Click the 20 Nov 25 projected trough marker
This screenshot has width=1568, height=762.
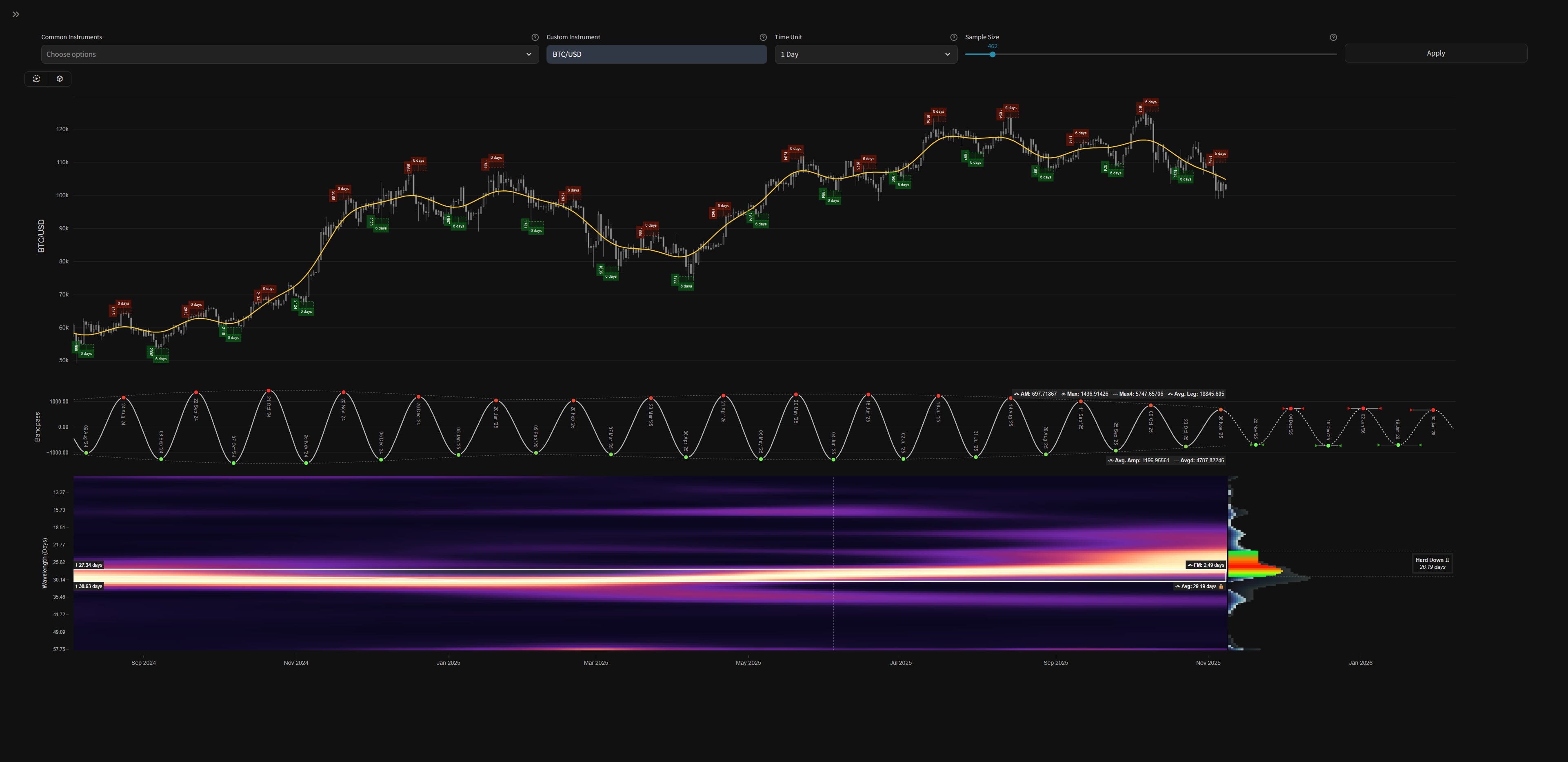click(x=1256, y=445)
